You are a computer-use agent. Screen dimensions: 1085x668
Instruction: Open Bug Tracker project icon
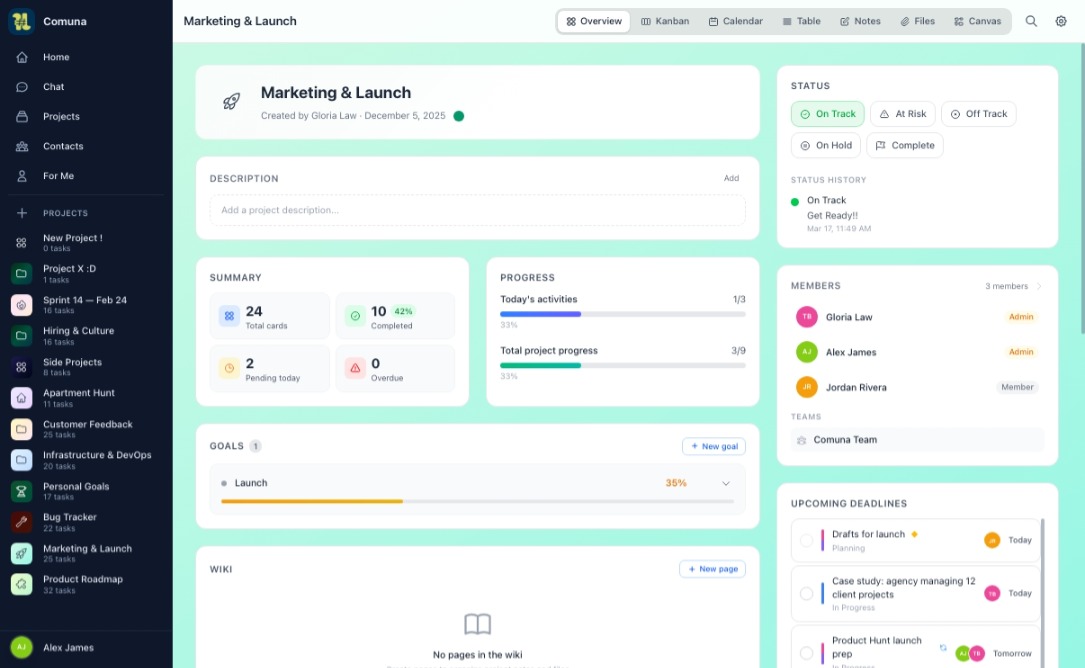pos(22,522)
